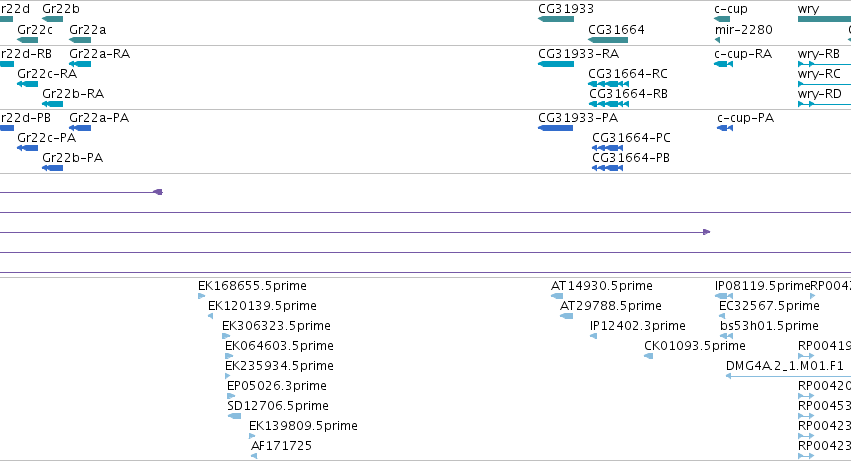Click the c-cup-RA transcript label
The width and height of the screenshot is (851, 461).
click(x=743, y=54)
